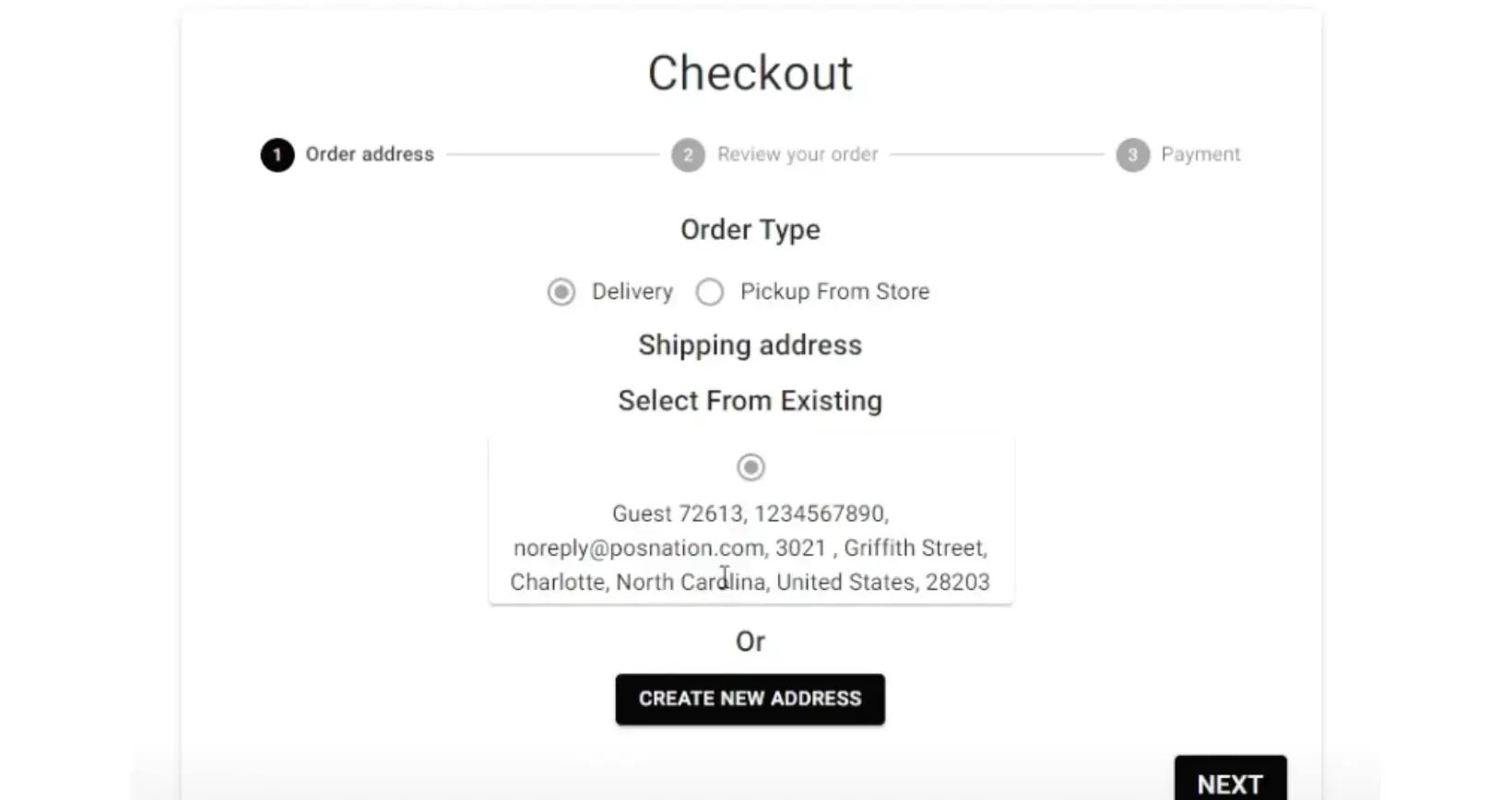The width and height of the screenshot is (1512, 800).
Task: Click the Next button
Action: 1230,782
